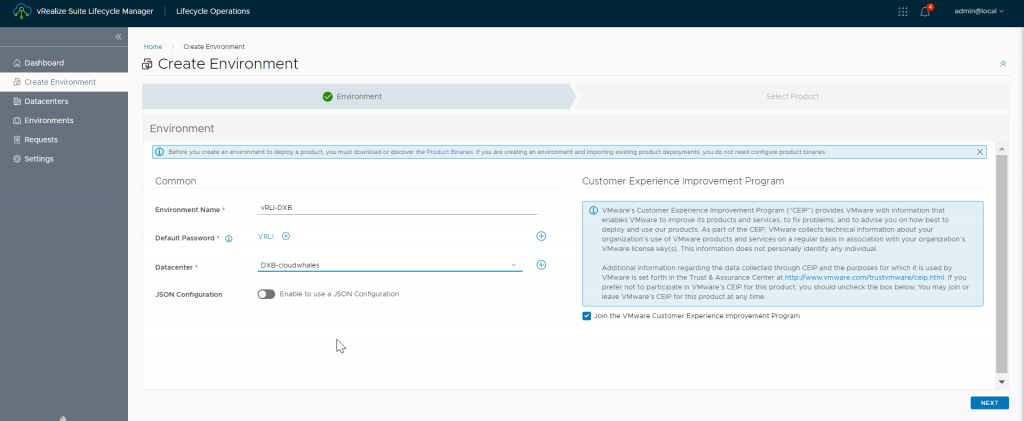Open the admin@local user menu
The width and height of the screenshot is (1024, 421).
[979, 11]
